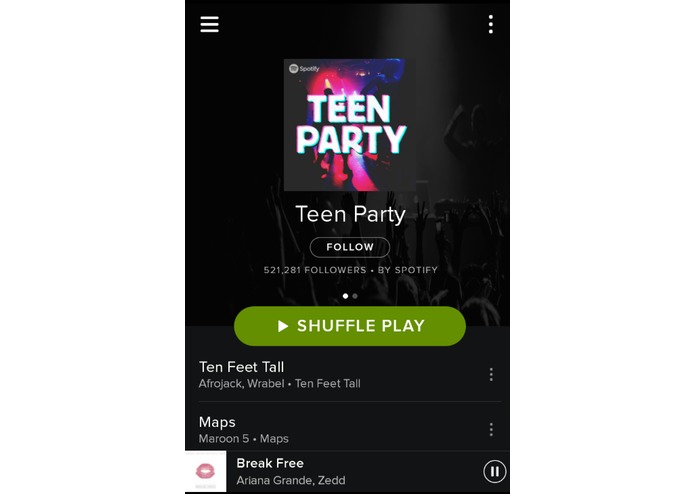Viewport: 695px width, 494px height.
Task: Switch to second page indicator dot
Action: pyautogui.click(x=355, y=296)
